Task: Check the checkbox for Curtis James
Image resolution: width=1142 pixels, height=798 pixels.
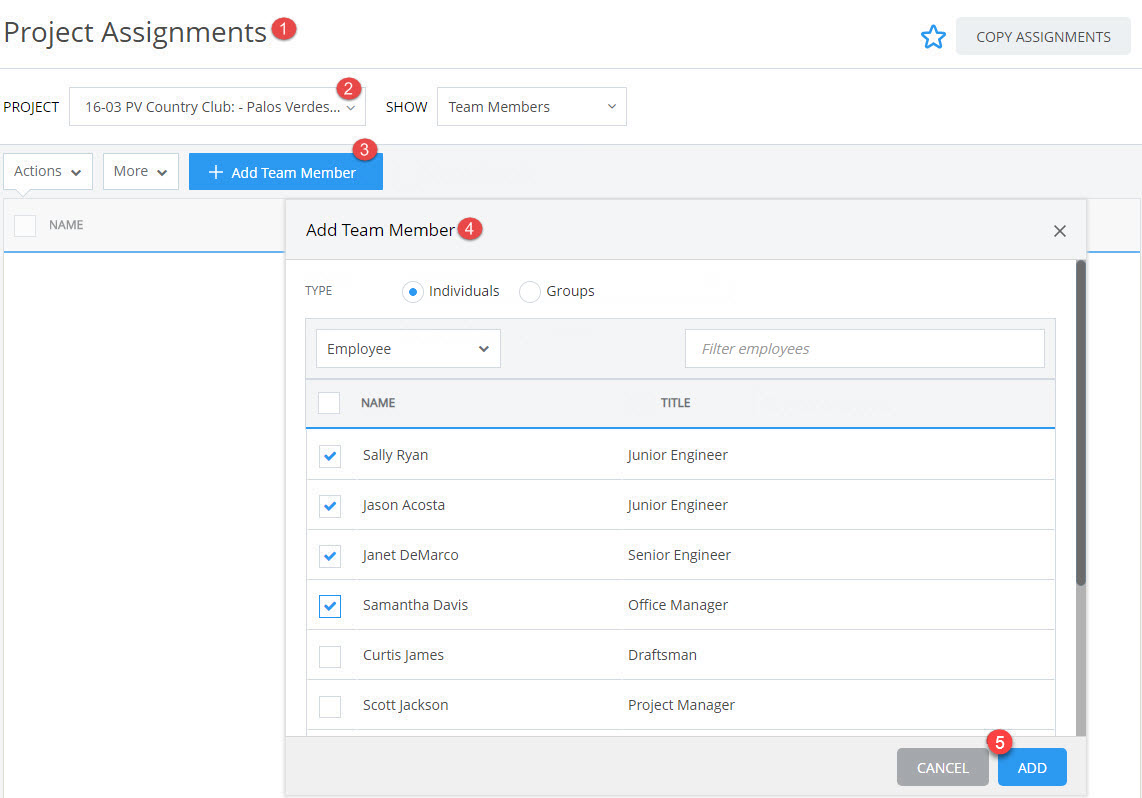Action: pyautogui.click(x=330, y=656)
